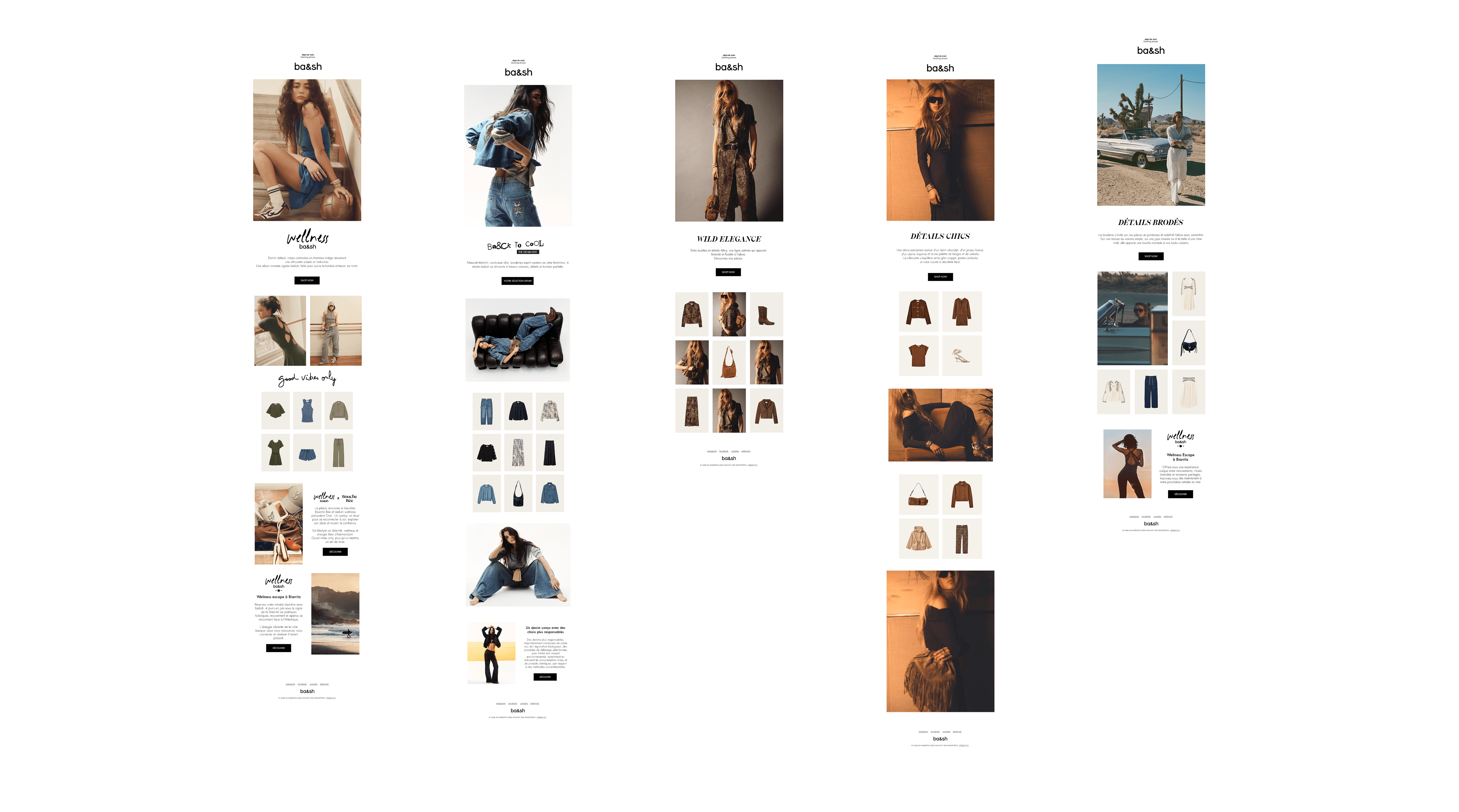Image resolution: width=1459 pixels, height=812 pixels.
Task: Click the 'THE DENIM EDIT.' label
Action: coord(528,252)
